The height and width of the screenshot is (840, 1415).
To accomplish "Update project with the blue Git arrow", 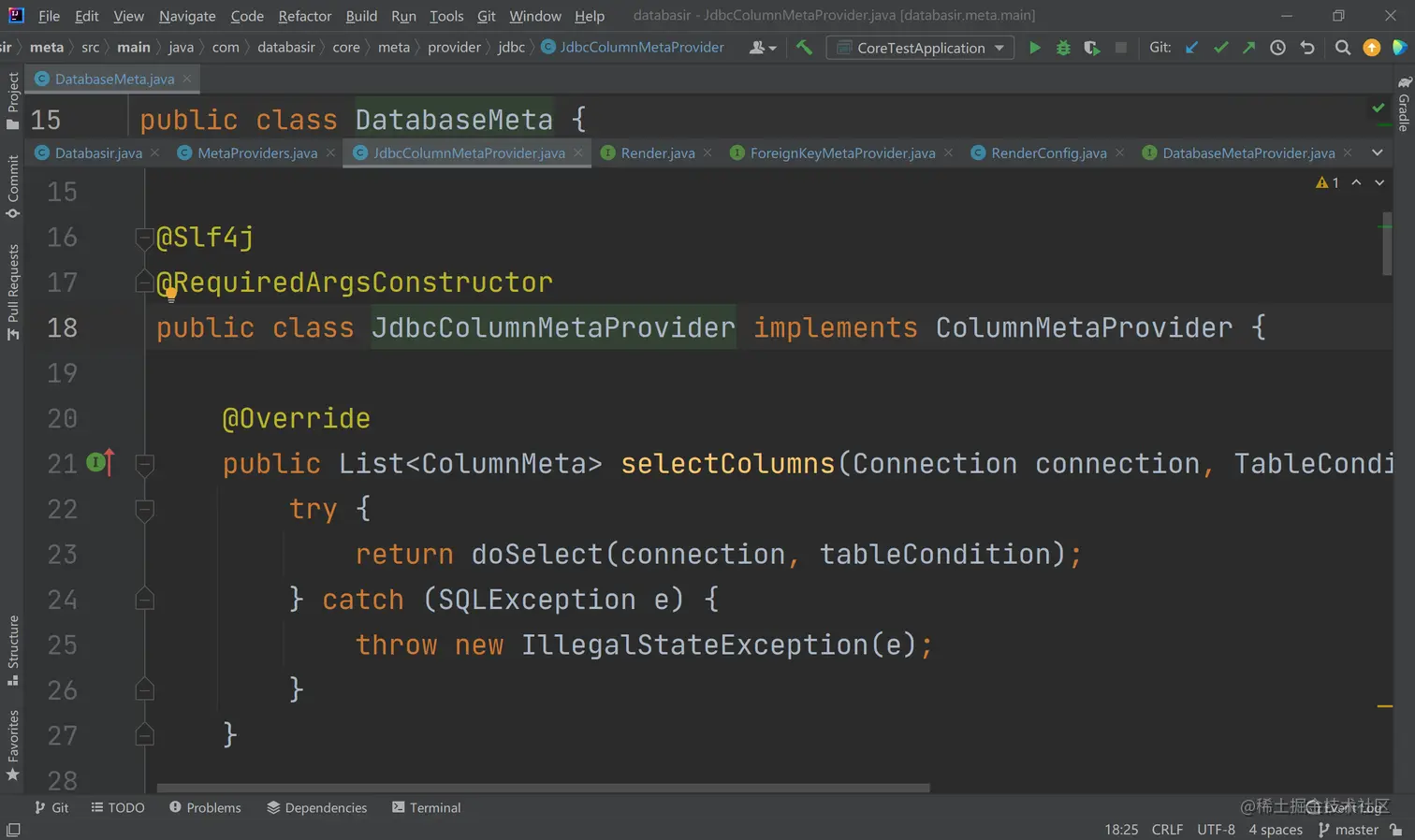I will 1191,48.
